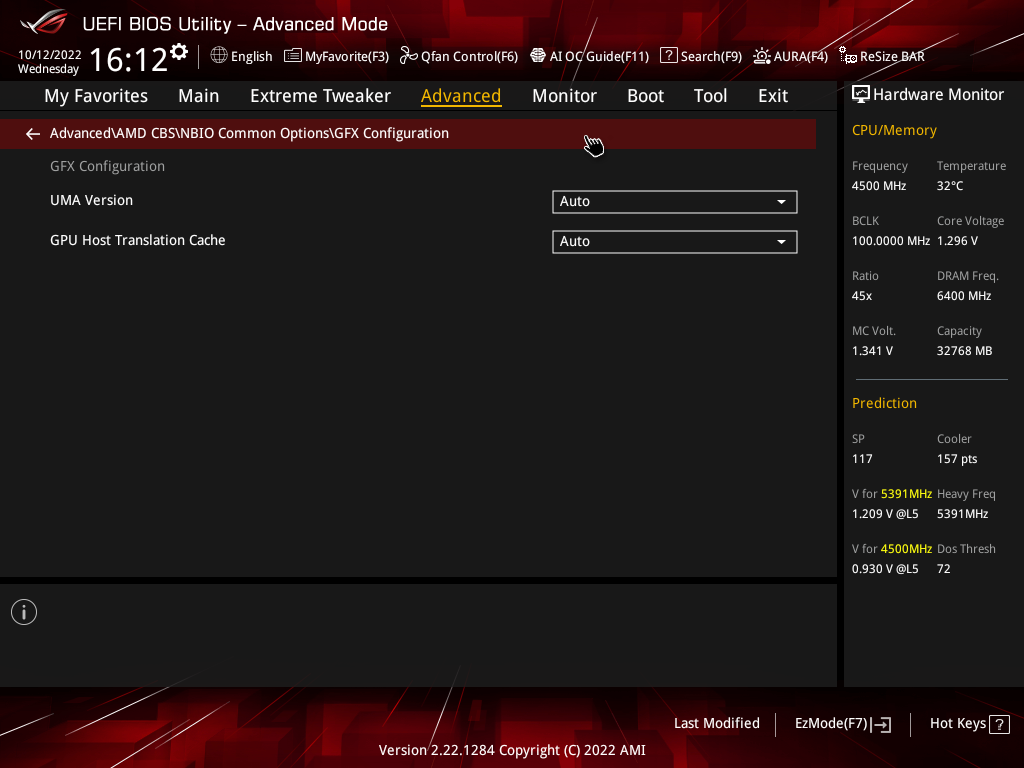Click the 100.0000 MHz BCLK value
Viewport: 1024px width, 768px height.
(891, 241)
